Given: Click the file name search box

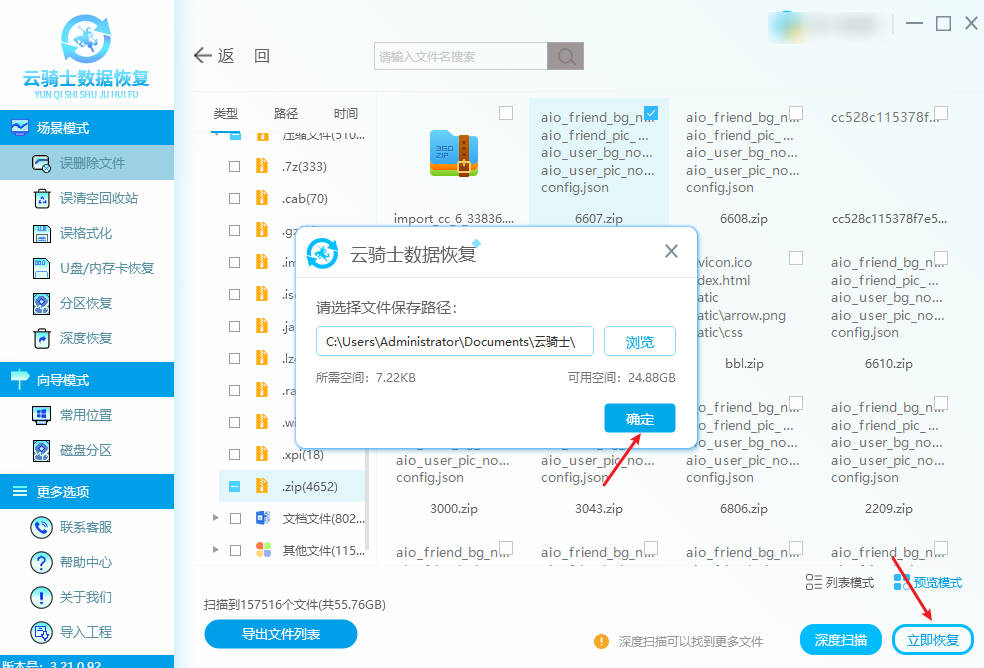Looking at the screenshot, I should point(461,57).
